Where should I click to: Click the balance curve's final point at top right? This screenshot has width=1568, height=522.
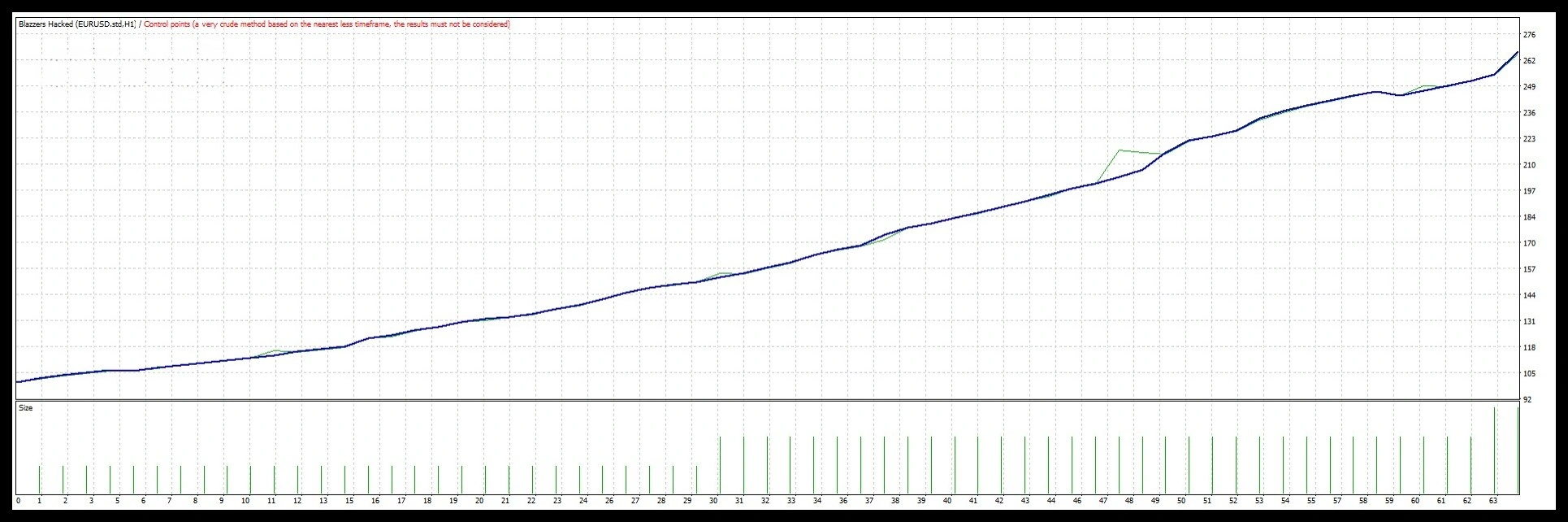[x=1517, y=53]
